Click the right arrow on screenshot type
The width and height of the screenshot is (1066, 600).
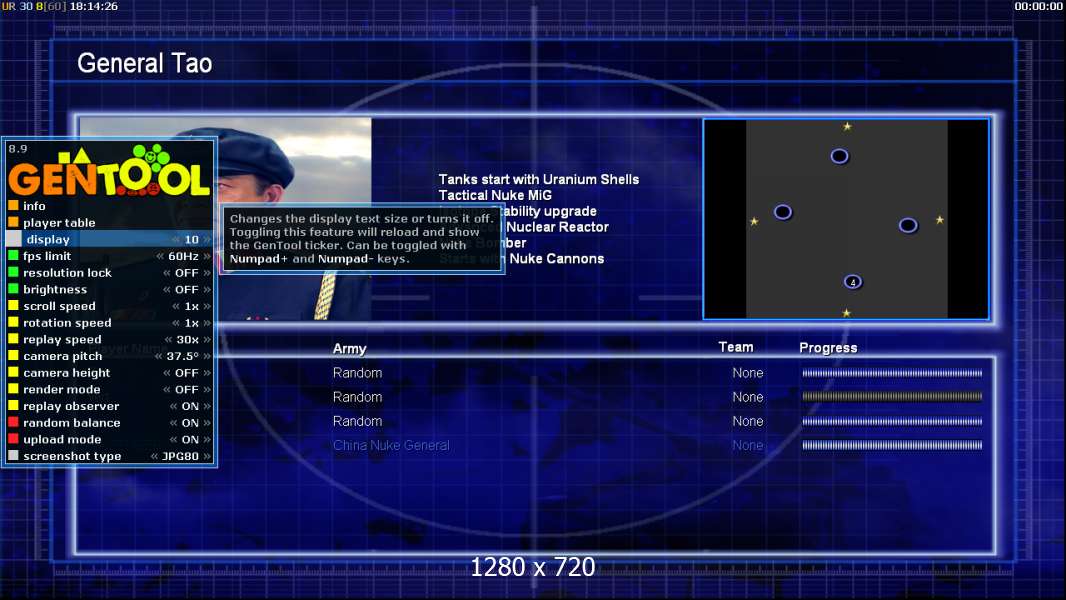(x=207, y=456)
